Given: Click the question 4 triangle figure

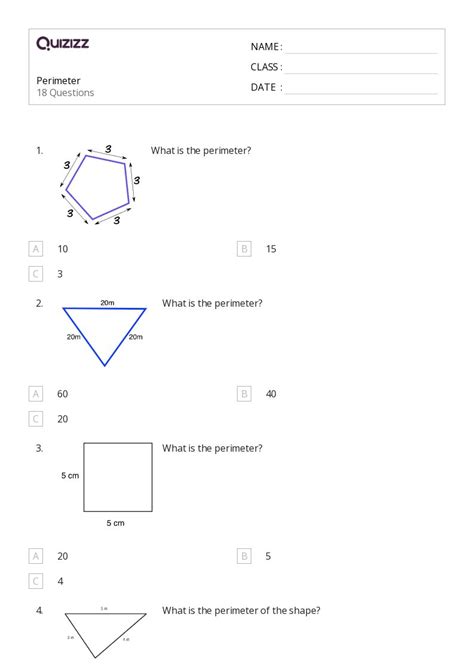Looking at the screenshot, I should coord(105,633).
